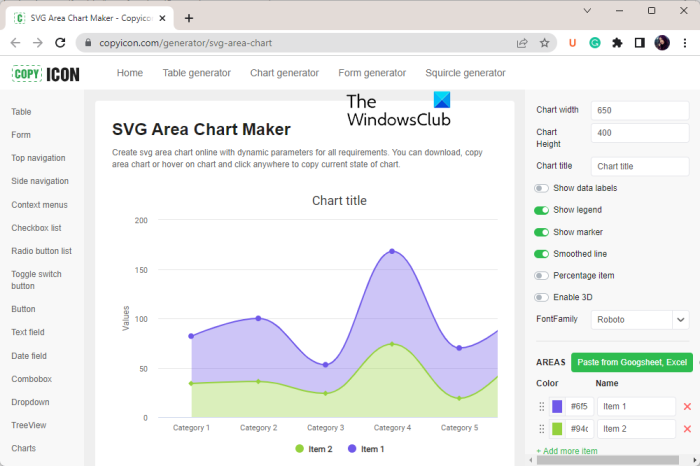This screenshot has width=700, height=466.
Task: Open Top navigation sidebar link
Action: 38,158
